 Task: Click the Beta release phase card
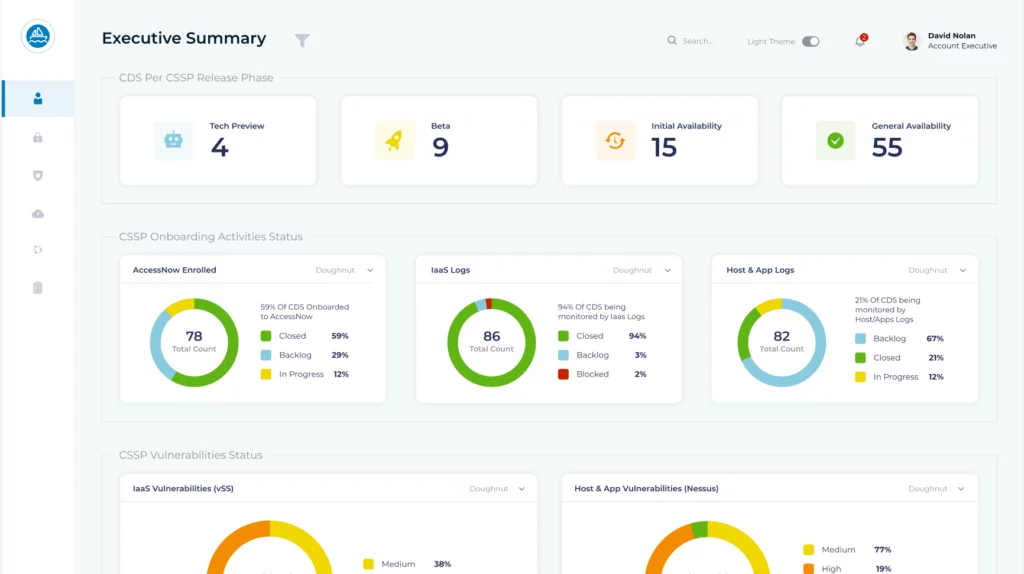[x=439, y=141]
